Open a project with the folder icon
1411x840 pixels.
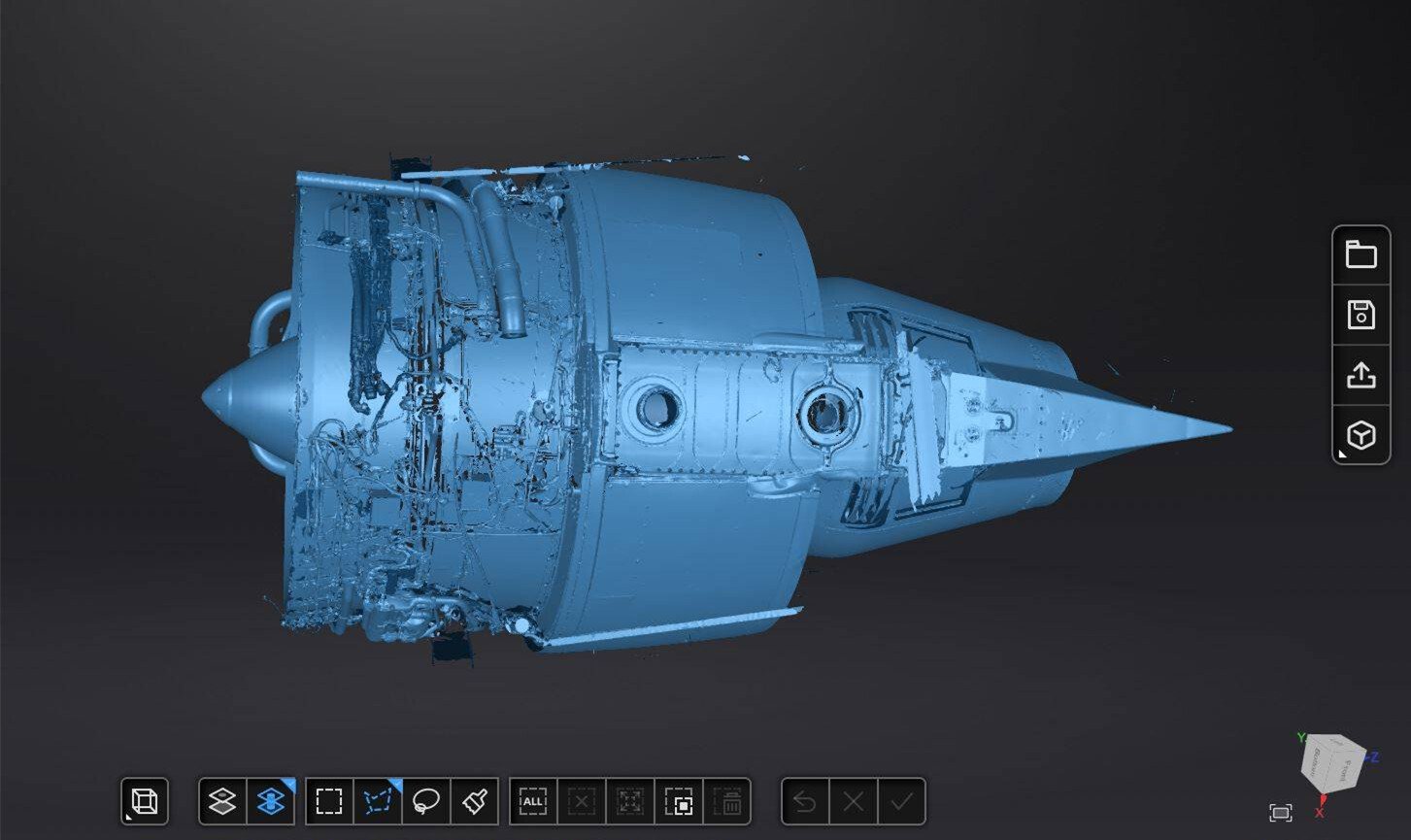coord(1361,254)
